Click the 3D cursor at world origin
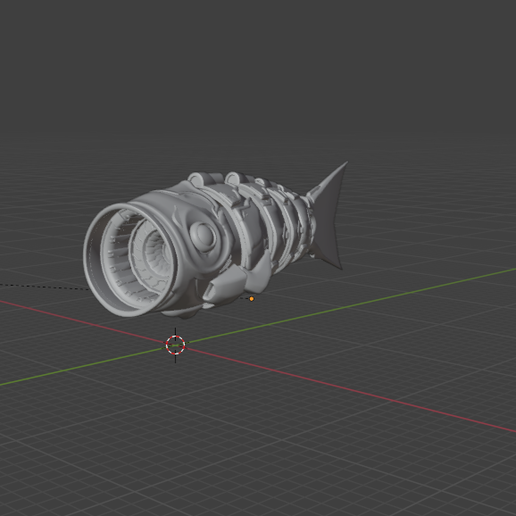516x516 pixels. click(176, 345)
